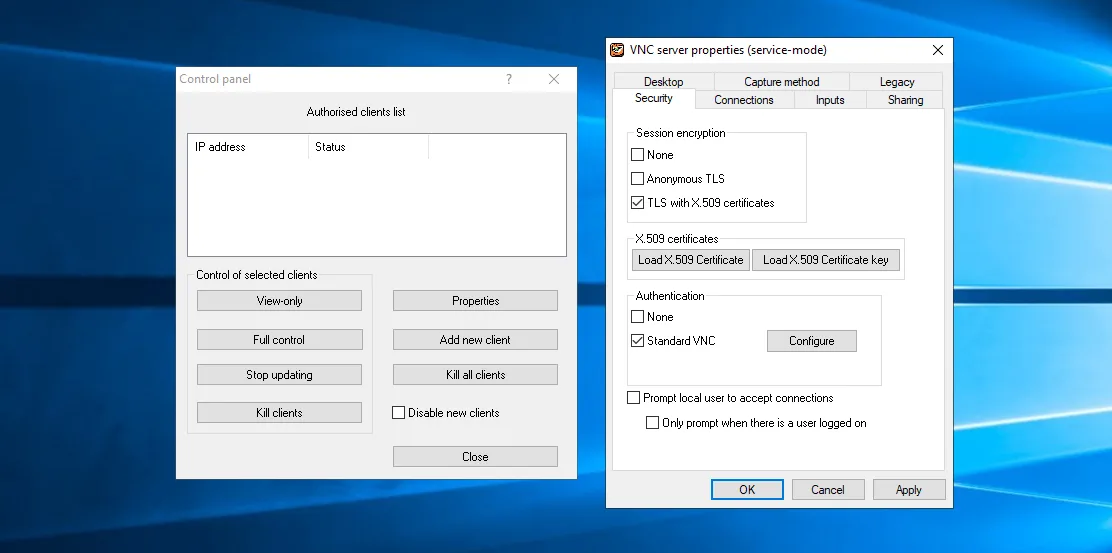Uncheck TLS with X.509 certificates
Viewport: 1112px width, 553px height.
pyautogui.click(x=638, y=203)
